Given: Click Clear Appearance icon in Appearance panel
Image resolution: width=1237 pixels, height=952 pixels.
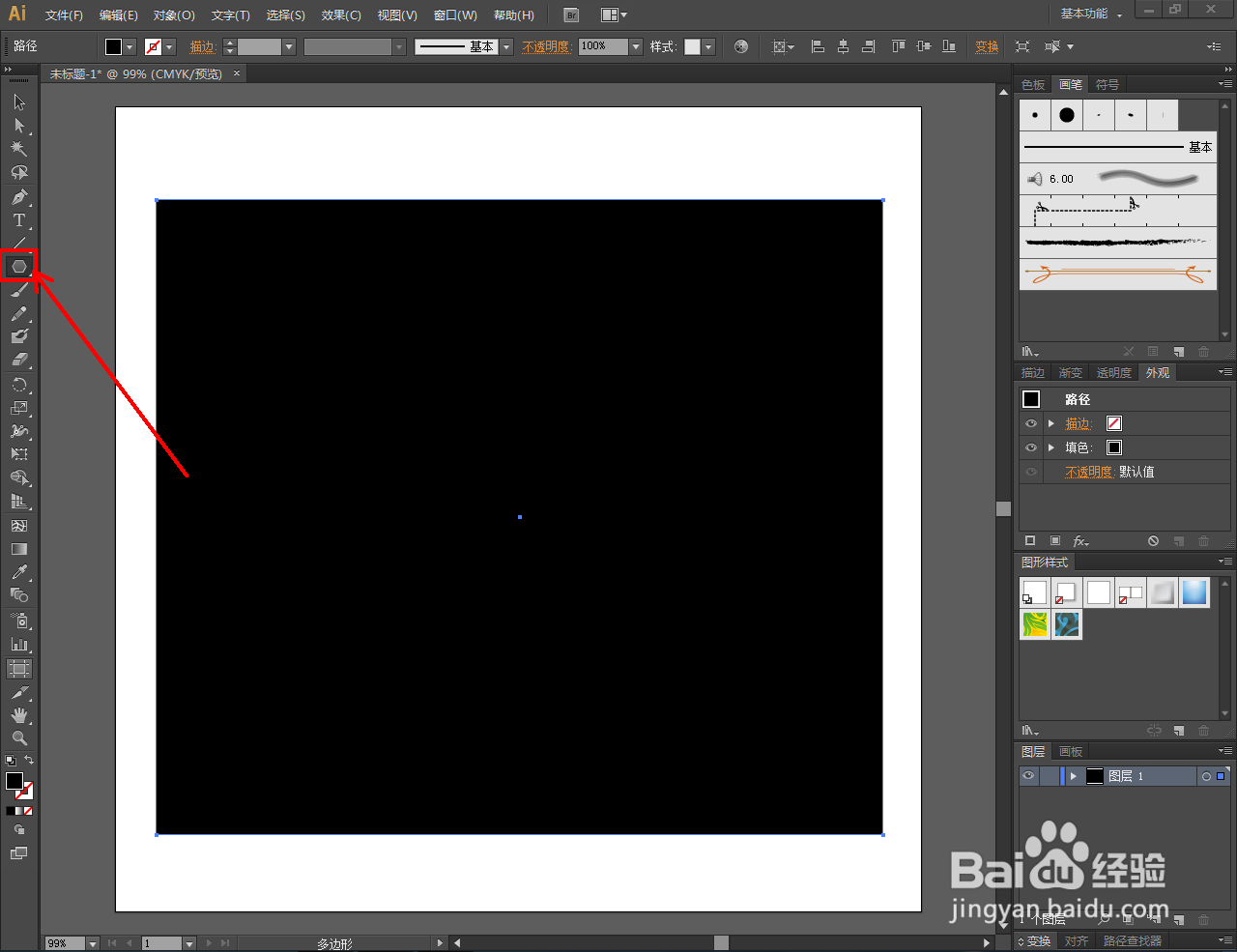Looking at the screenshot, I should pos(1153,541).
